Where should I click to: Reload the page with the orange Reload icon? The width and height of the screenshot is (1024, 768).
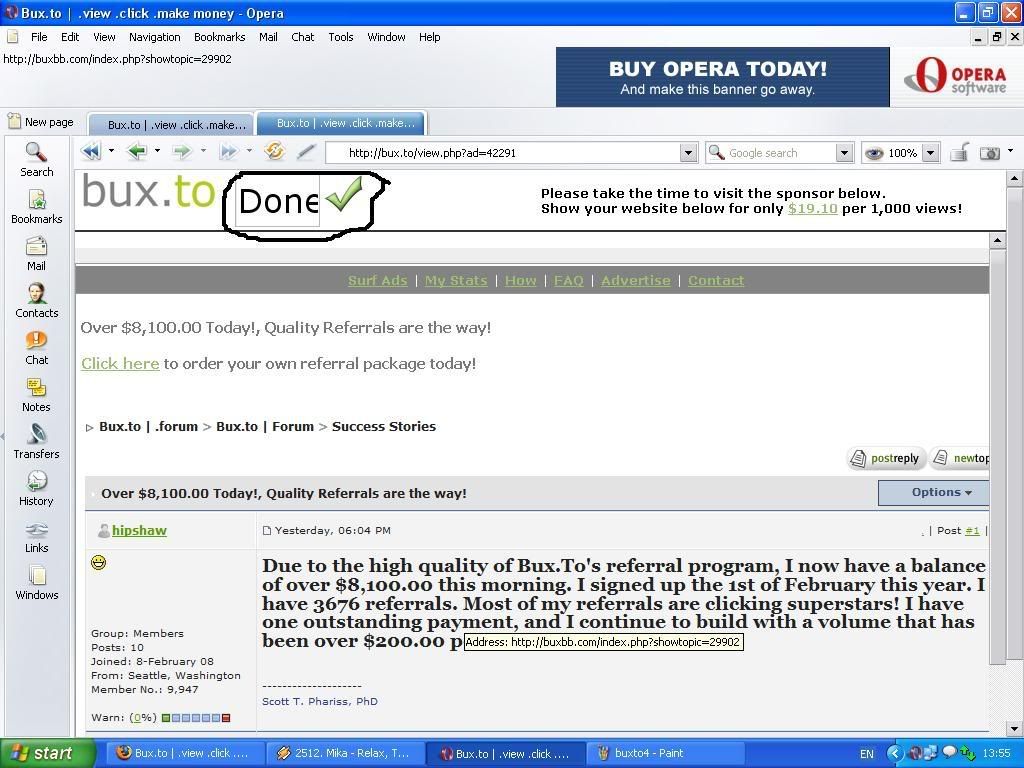[274, 152]
